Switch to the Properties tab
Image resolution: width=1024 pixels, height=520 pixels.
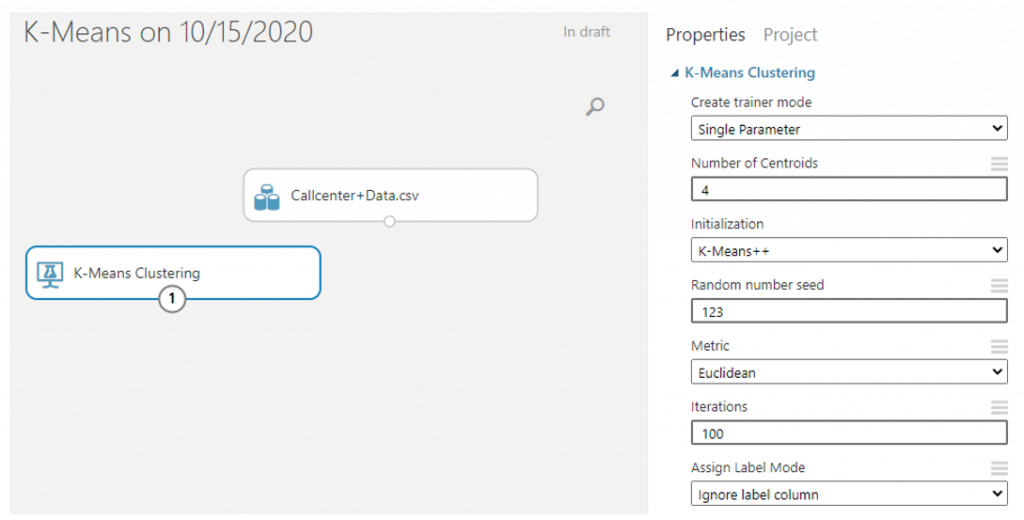pos(705,35)
